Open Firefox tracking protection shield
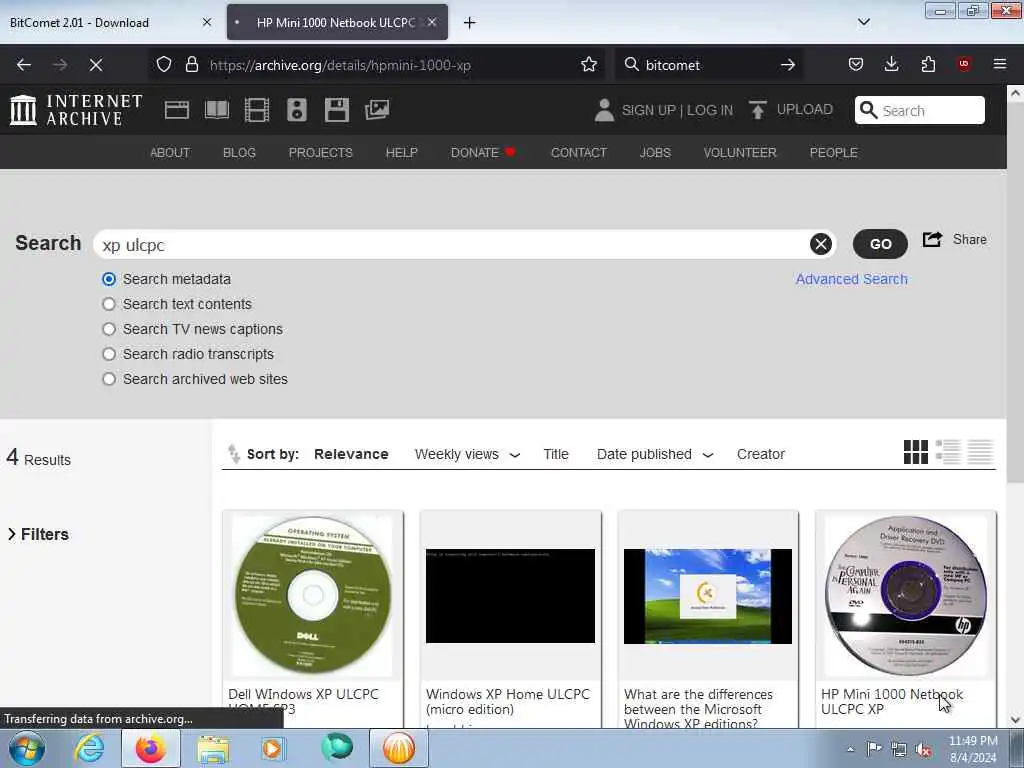 (164, 65)
